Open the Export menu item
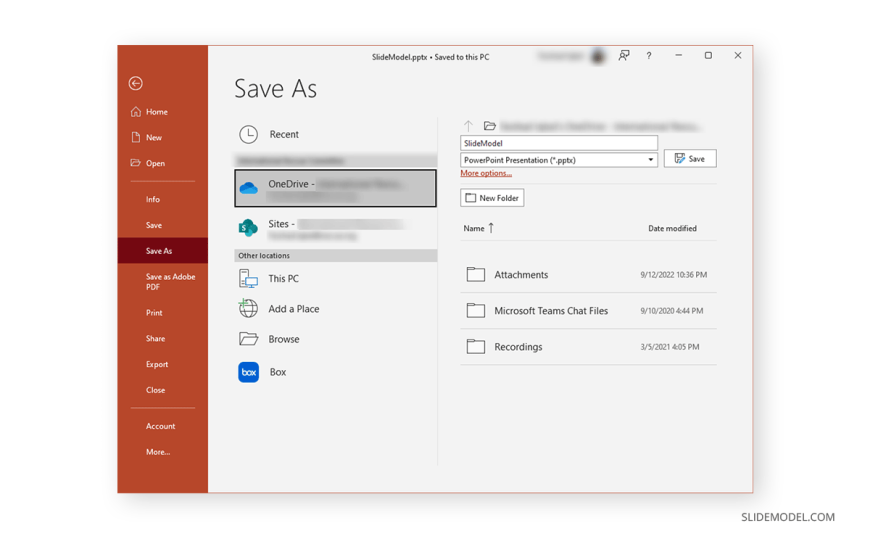This screenshot has width=870, height=539. [x=157, y=365]
